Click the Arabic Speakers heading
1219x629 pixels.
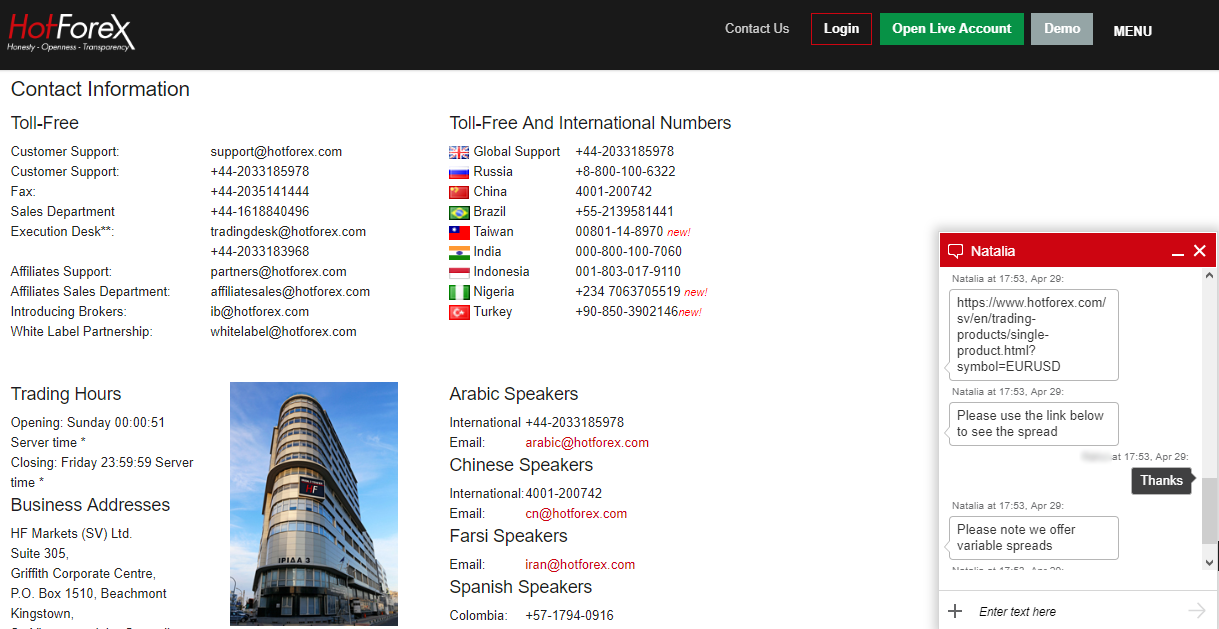514,394
